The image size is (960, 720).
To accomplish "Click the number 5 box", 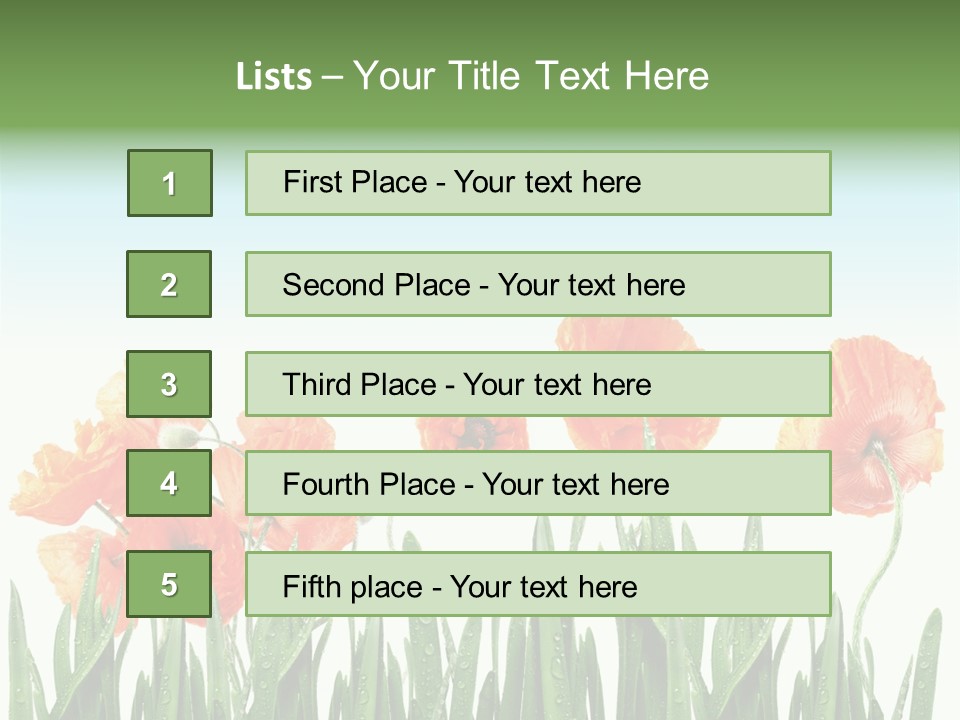I will point(169,584).
